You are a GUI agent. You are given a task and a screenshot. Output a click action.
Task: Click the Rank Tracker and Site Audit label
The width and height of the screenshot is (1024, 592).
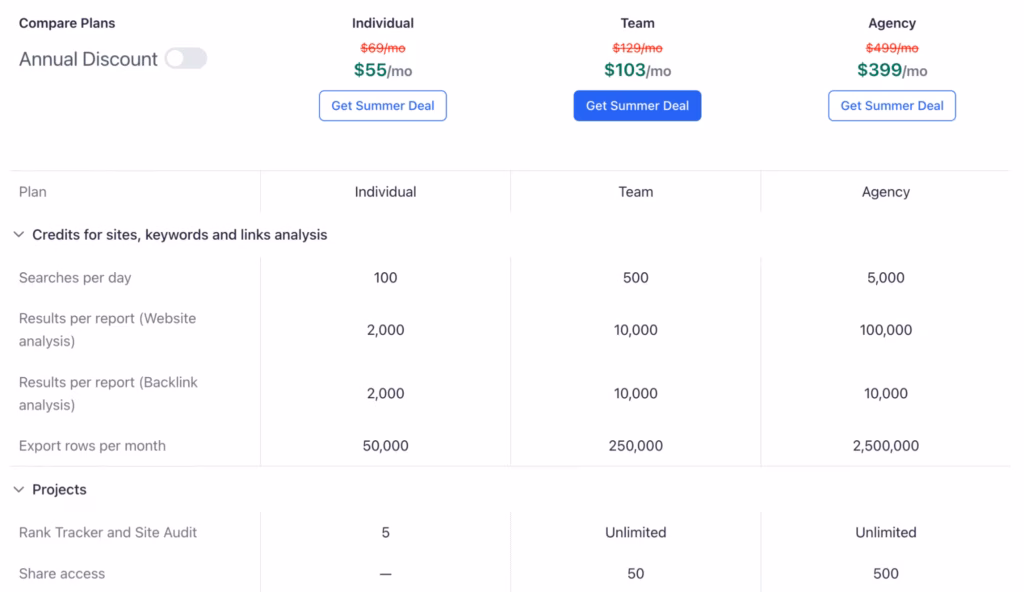pyautogui.click(x=108, y=532)
